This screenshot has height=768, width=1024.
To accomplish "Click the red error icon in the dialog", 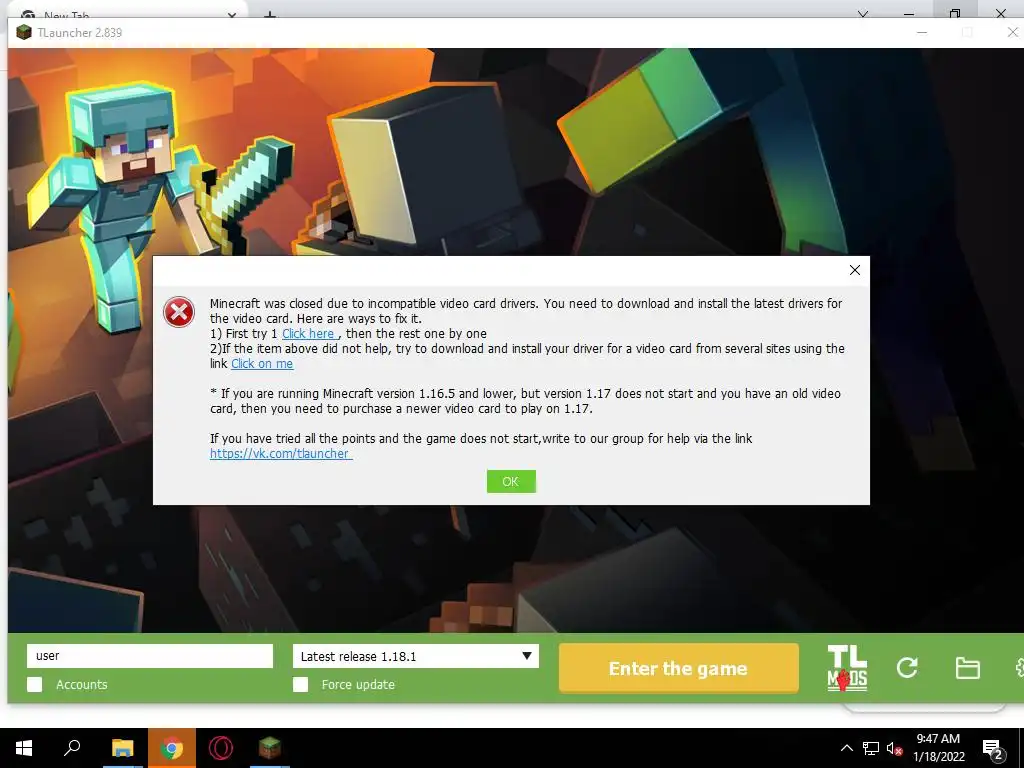I will pyautogui.click(x=179, y=312).
